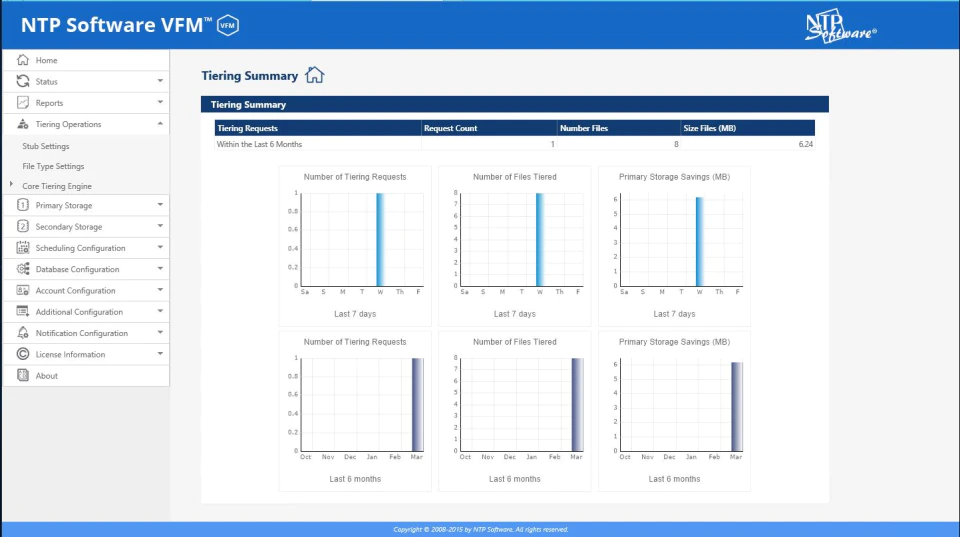Click the Notification Configuration bell icon
Screen dimensions: 960x537
(23, 332)
